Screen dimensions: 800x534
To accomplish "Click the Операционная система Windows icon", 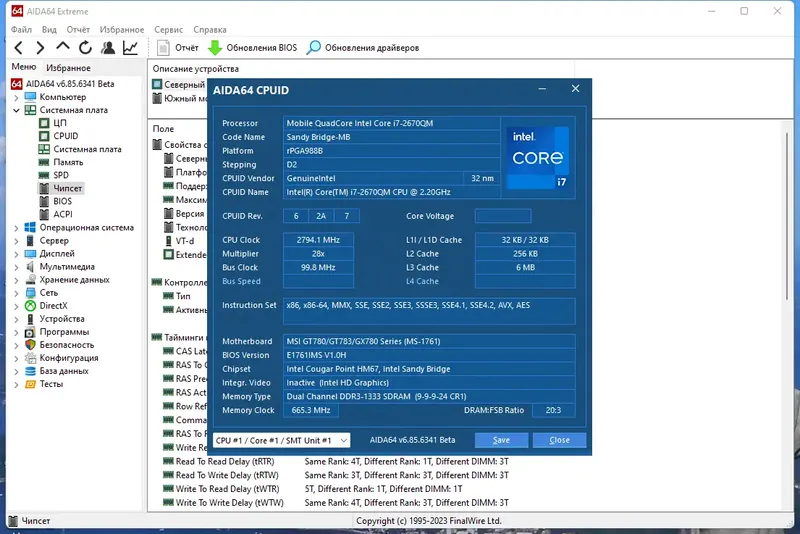I will [x=31, y=227].
